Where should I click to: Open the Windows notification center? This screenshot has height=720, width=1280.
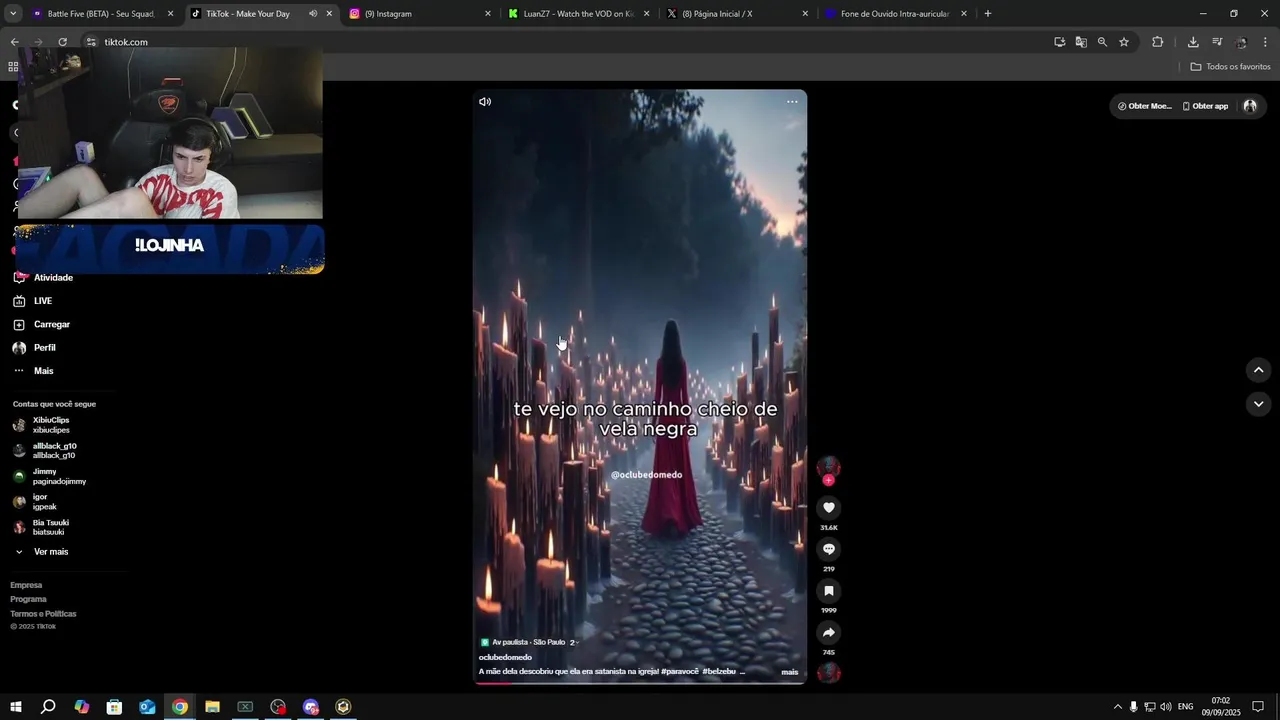pyautogui.click(x=1258, y=707)
